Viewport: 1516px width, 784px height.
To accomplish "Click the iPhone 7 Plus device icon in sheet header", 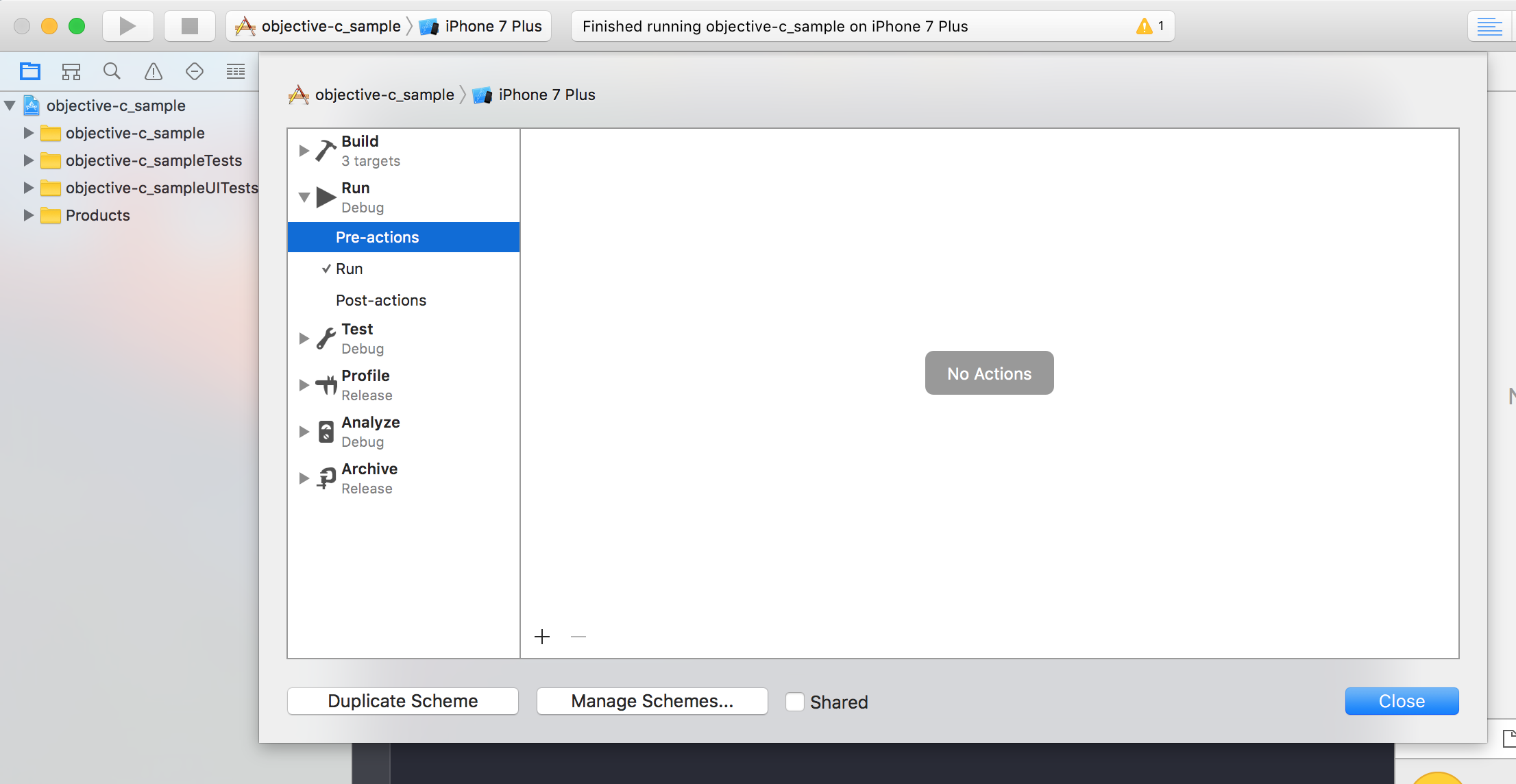I will click(482, 95).
